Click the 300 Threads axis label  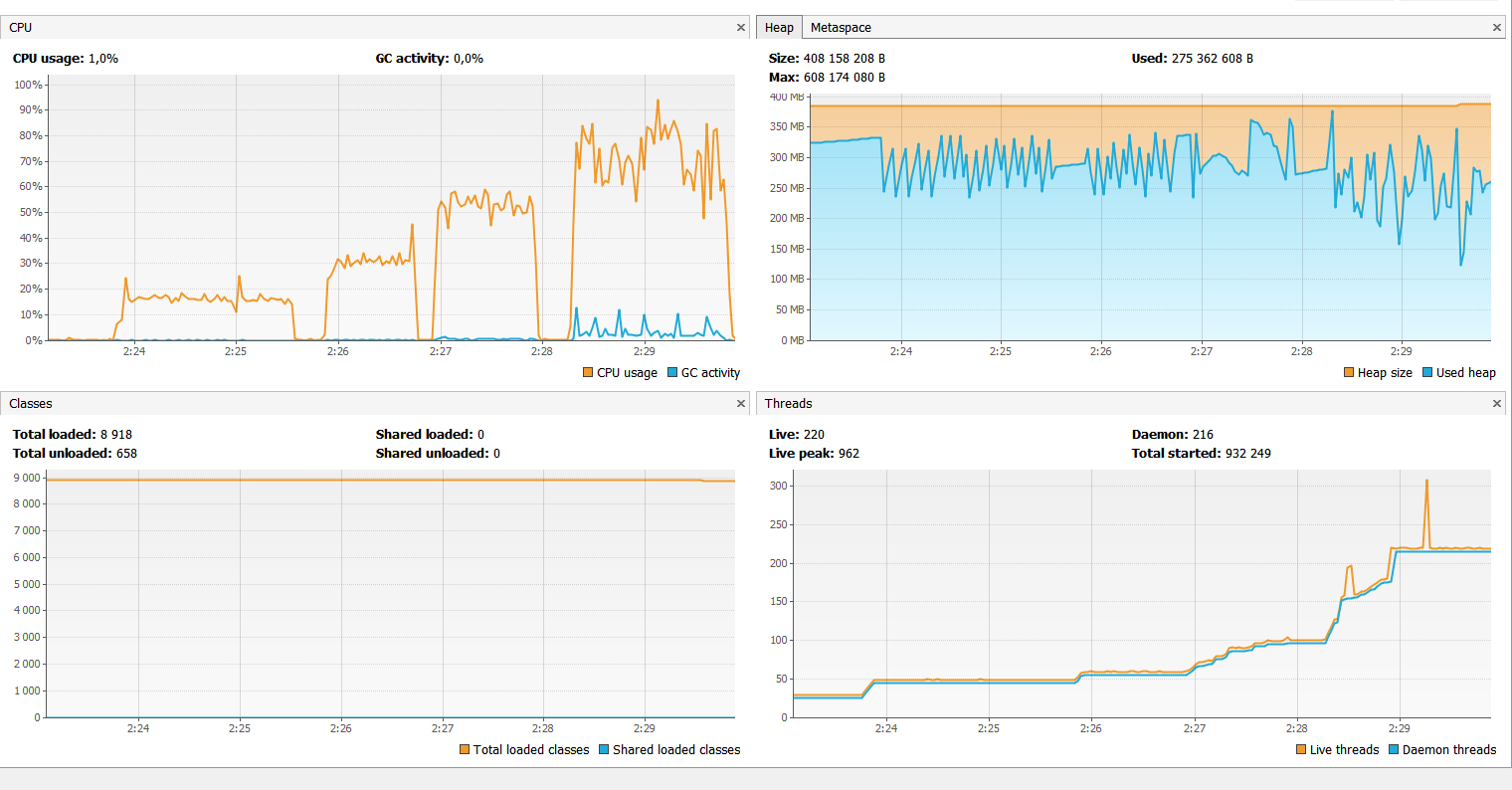[x=779, y=486]
